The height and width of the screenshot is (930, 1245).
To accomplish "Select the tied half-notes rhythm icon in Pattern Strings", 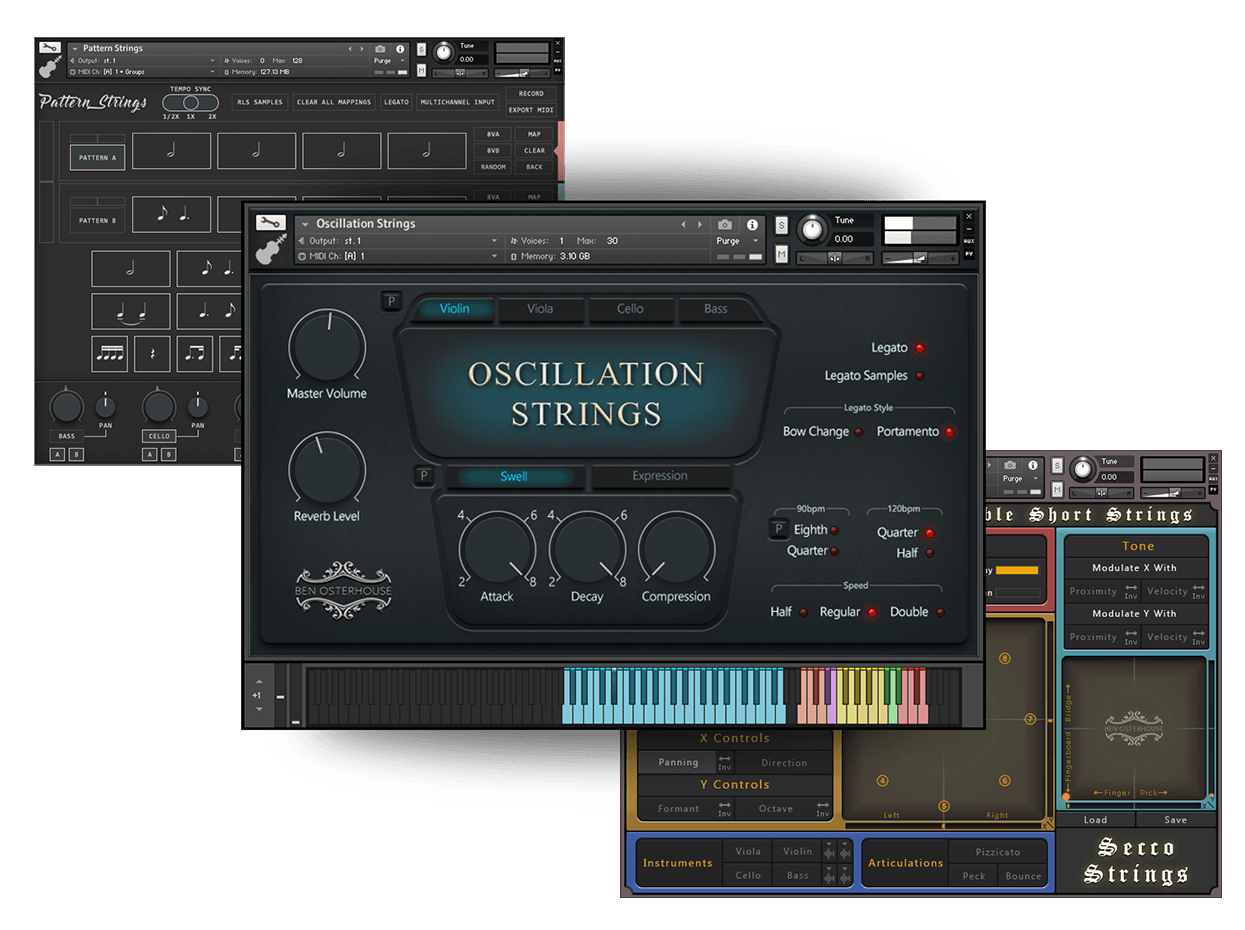I will (131, 311).
